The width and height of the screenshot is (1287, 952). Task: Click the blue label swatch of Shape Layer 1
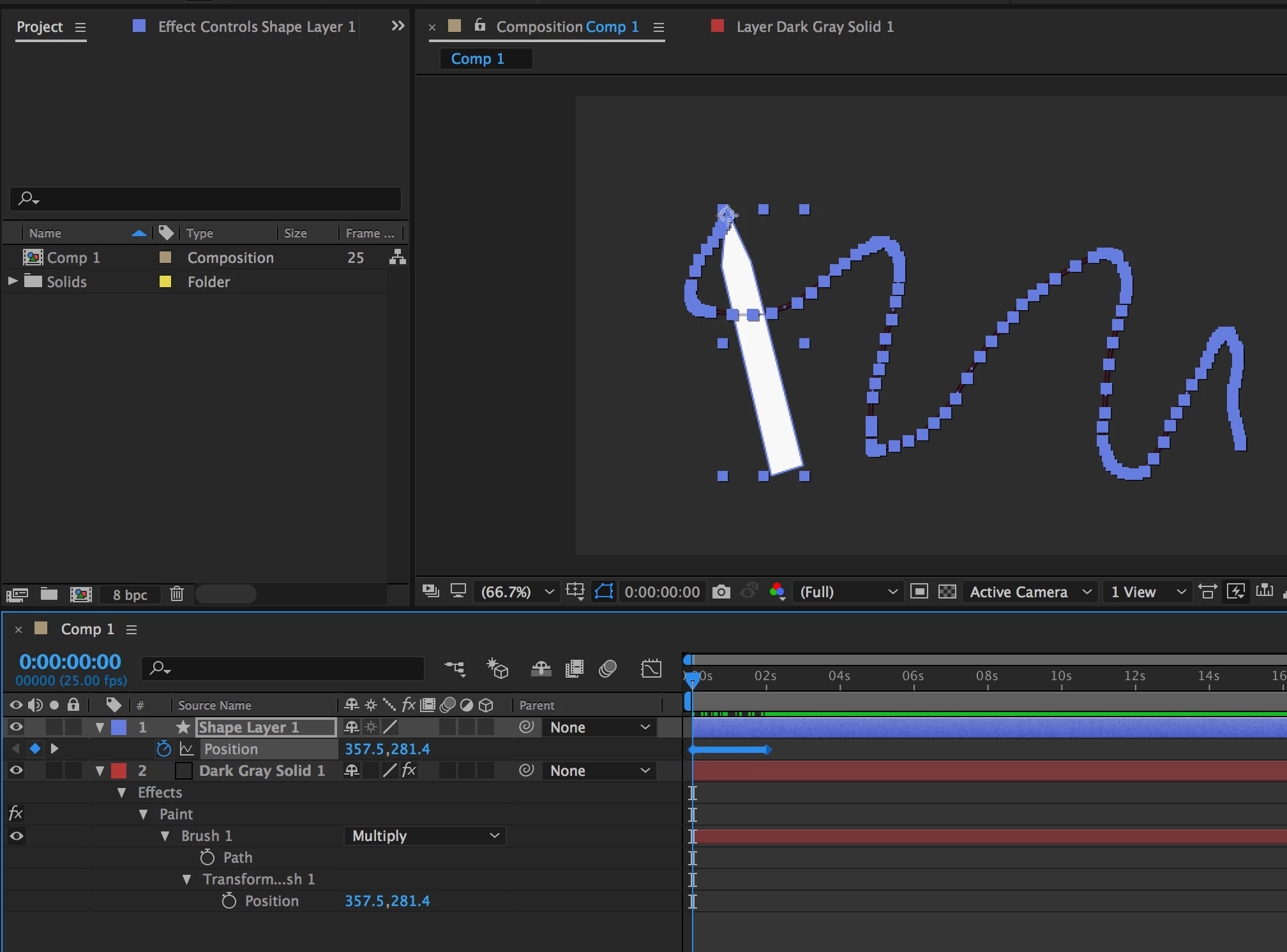pyautogui.click(x=119, y=727)
